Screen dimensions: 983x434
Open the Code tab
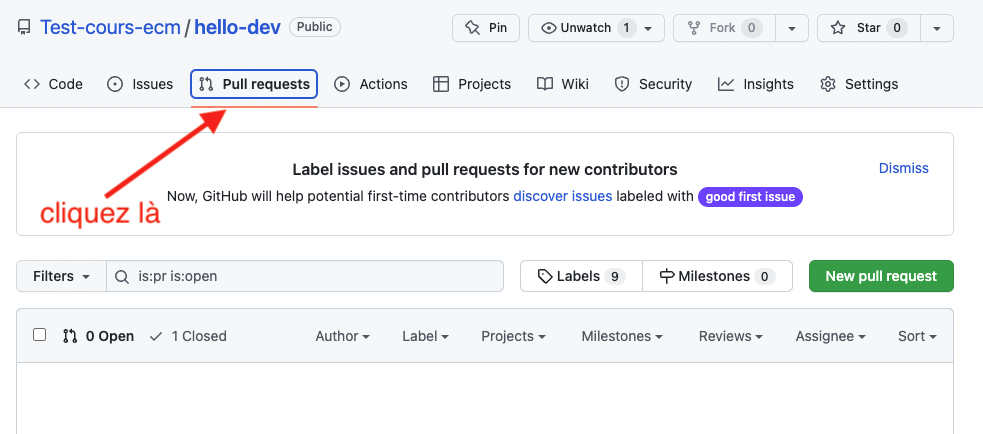tap(54, 84)
